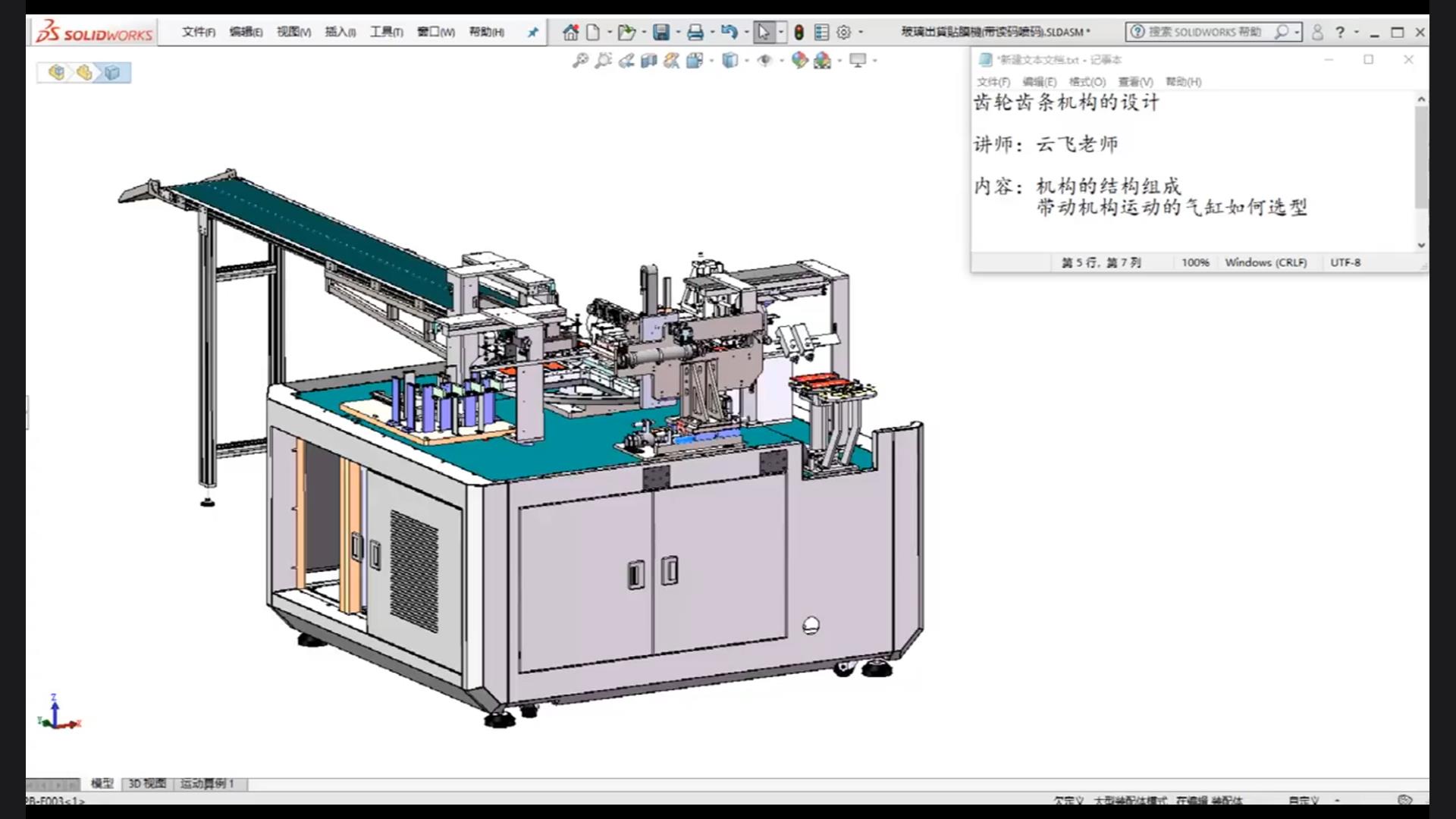This screenshot has width=1456, height=819.
Task: Expand Save dropdown arrow
Action: pos(678,32)
